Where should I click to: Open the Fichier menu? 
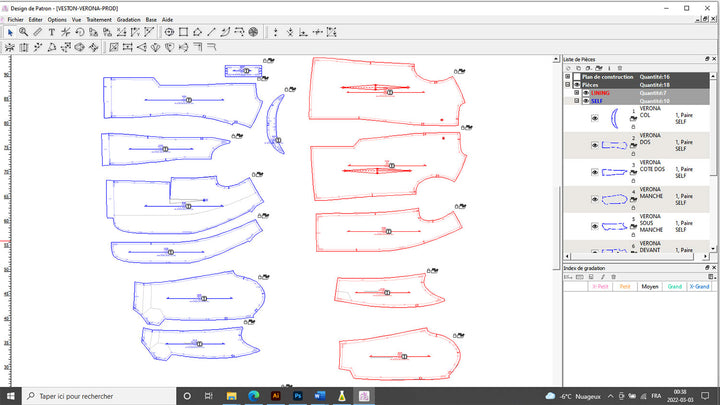(x=15, y=20)
